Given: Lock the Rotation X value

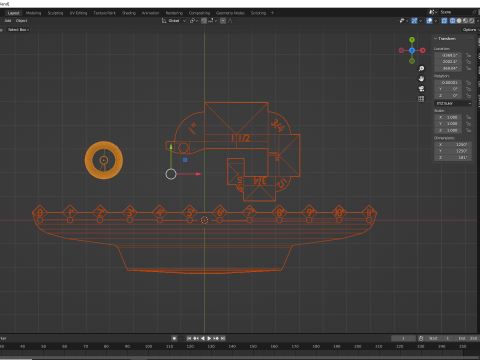Looking at the screenshot, I should pyautogui.click(x=469, y=83).
